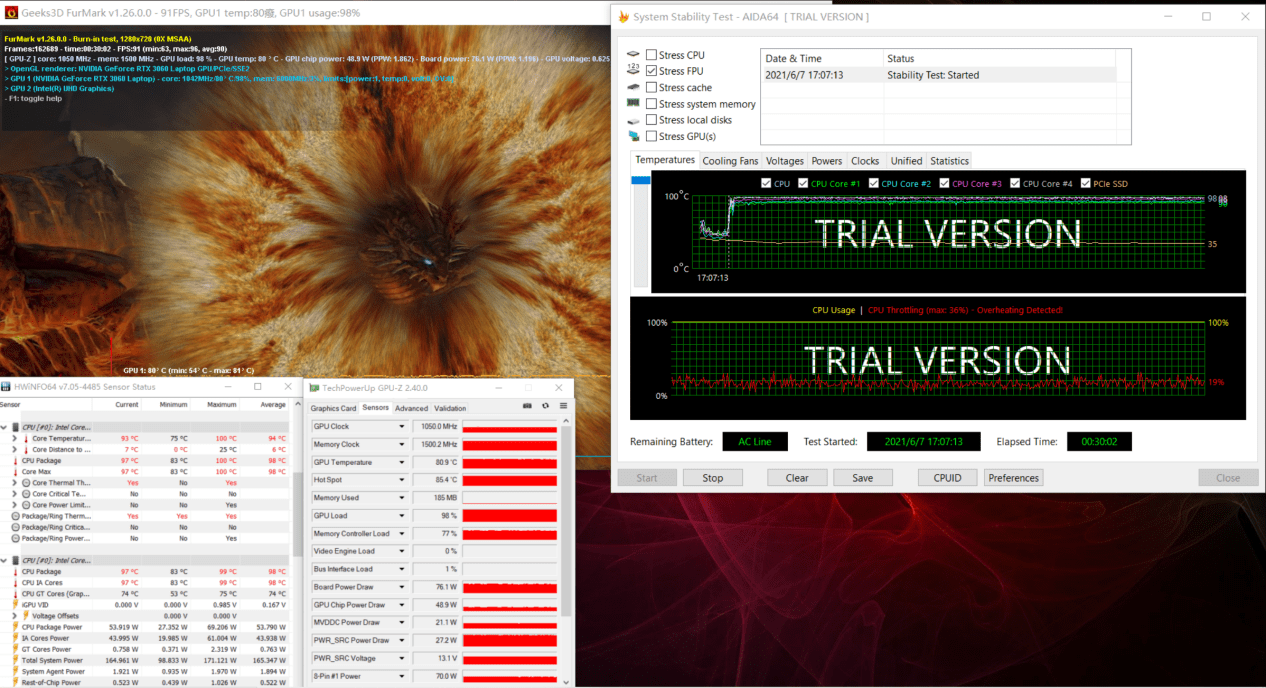Switch to the Cooling Fans tab
1266x688 pixels.
730,161
